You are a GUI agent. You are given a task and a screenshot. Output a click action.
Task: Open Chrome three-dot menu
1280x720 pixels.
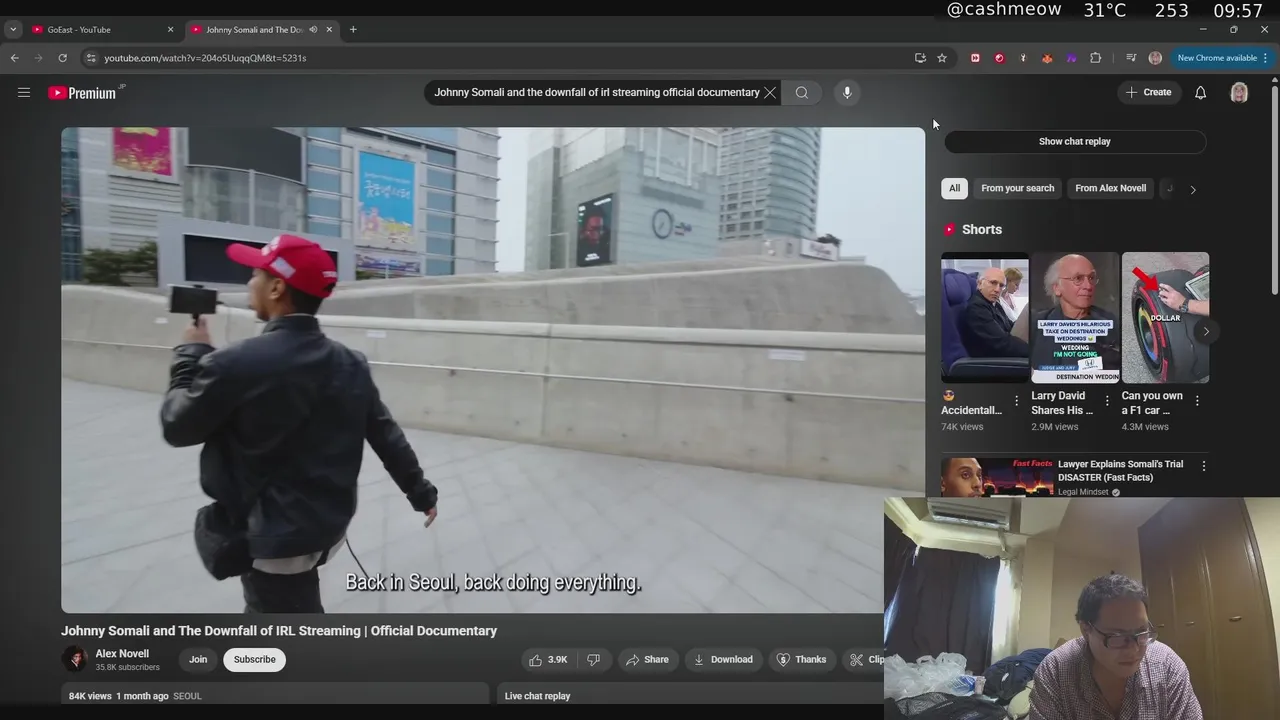(1265, 58)
